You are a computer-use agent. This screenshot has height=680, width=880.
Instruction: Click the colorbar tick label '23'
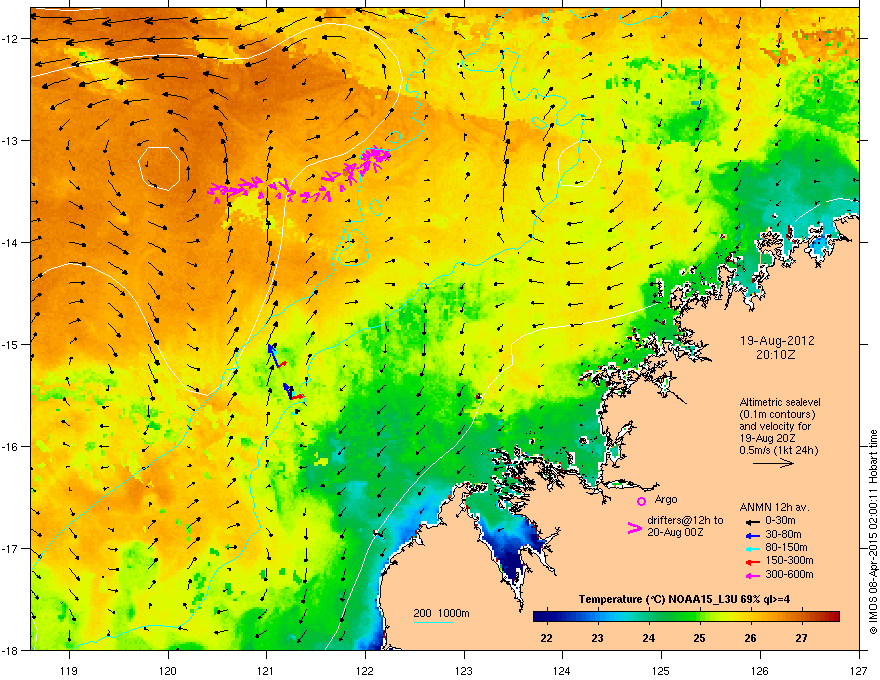click(597, 638)
